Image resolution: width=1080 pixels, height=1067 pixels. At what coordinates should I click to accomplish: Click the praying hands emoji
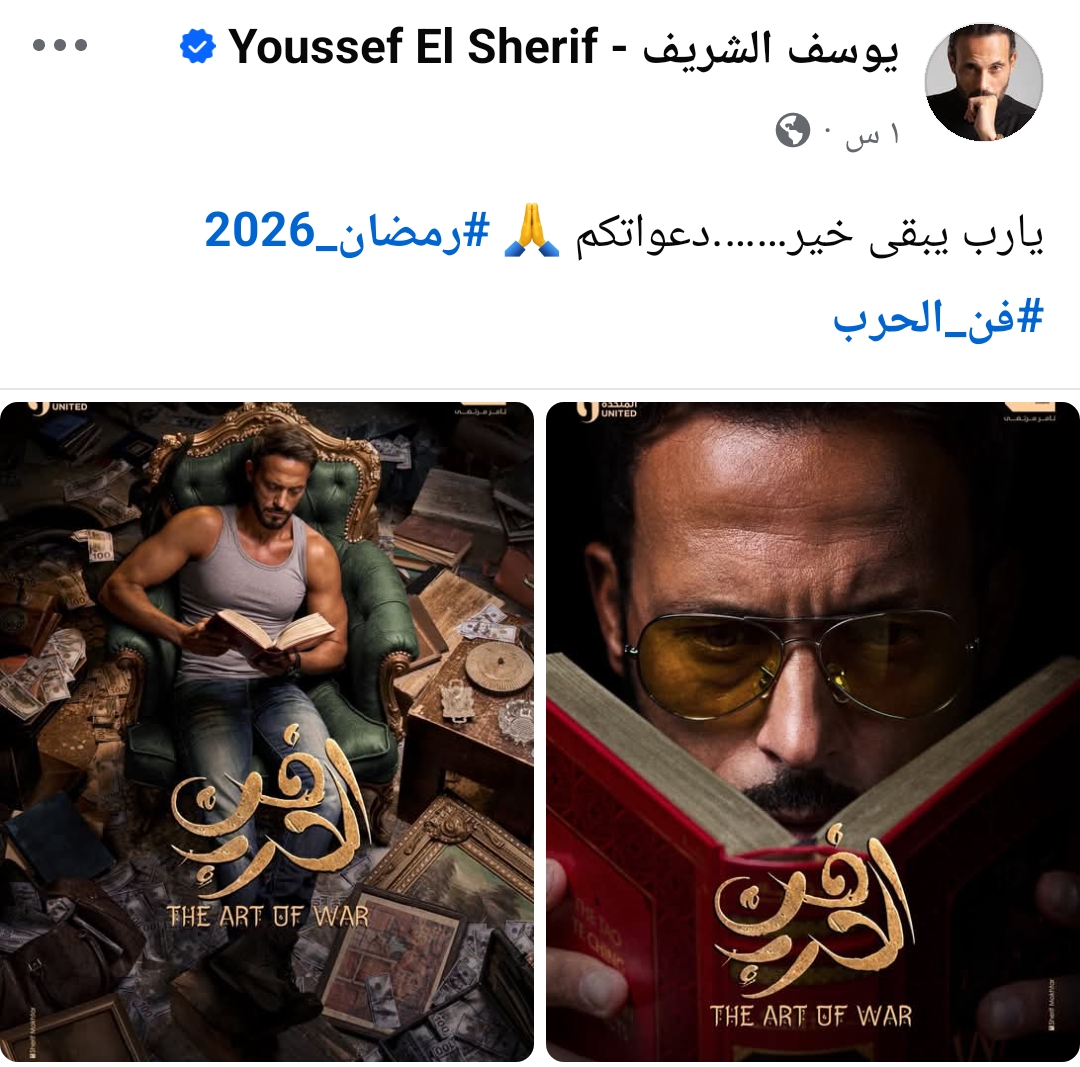click(531, 230)
